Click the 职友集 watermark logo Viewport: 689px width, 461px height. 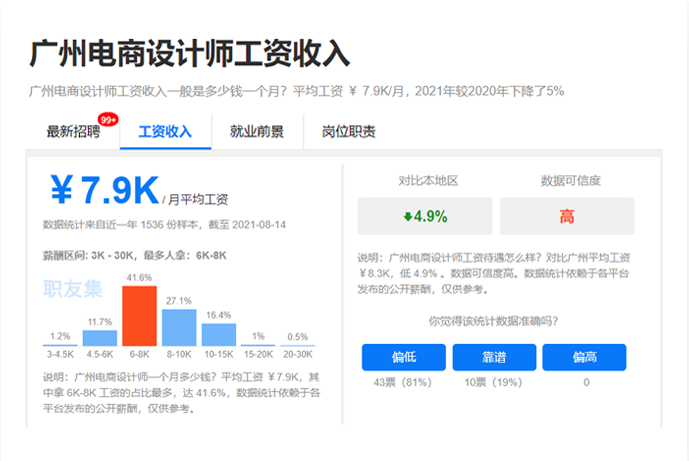[x=73, y=289]
